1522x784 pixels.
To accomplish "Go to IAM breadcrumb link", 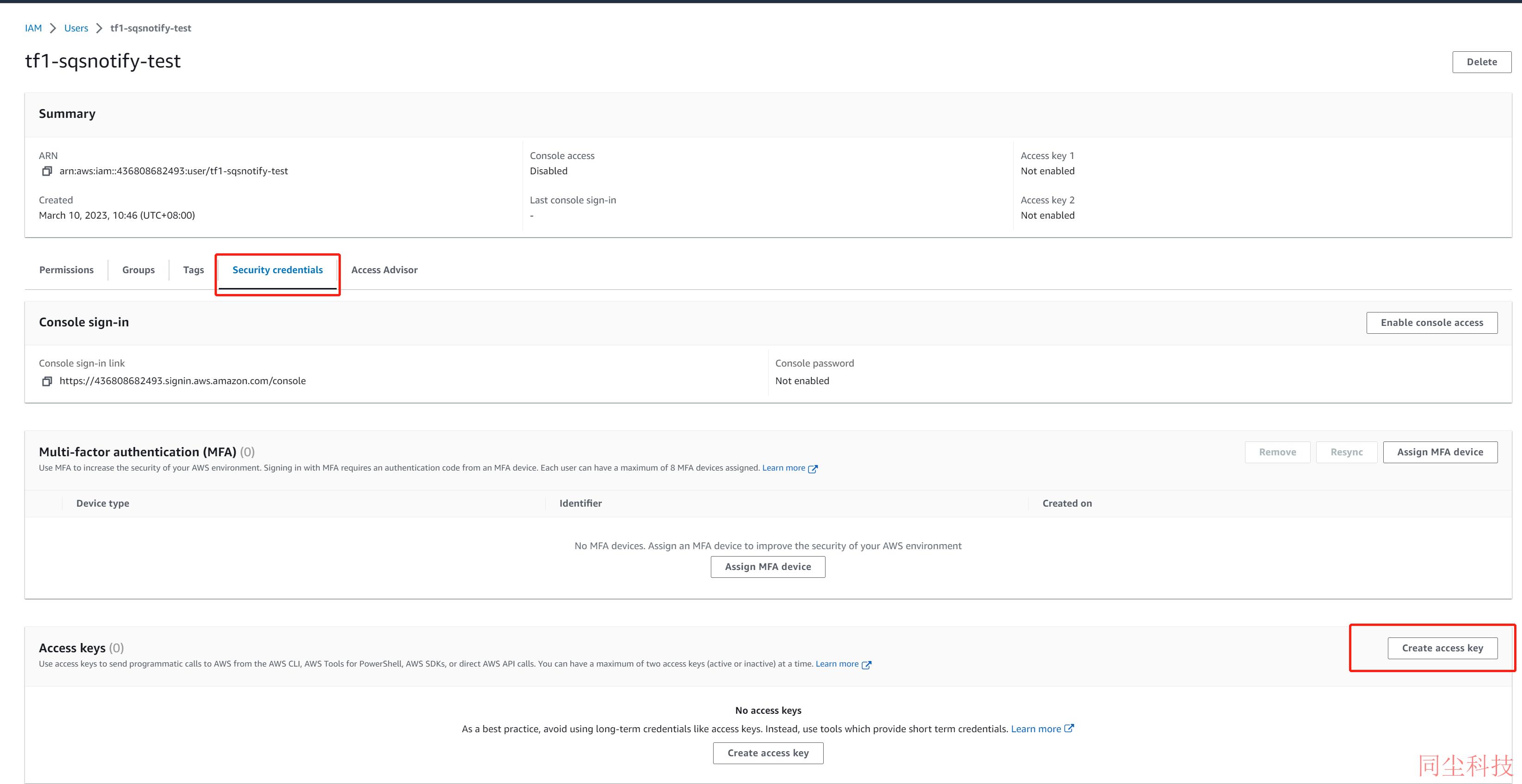I will click(x=33, y=28).
